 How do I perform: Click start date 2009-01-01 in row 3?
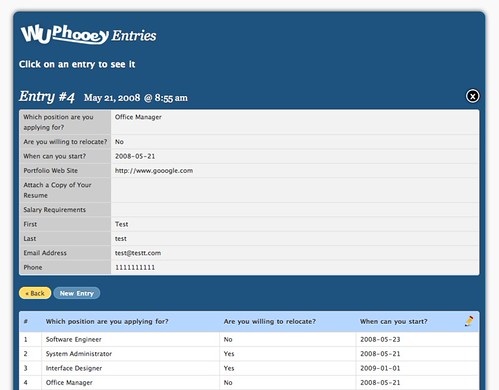(x=380, y=368)
